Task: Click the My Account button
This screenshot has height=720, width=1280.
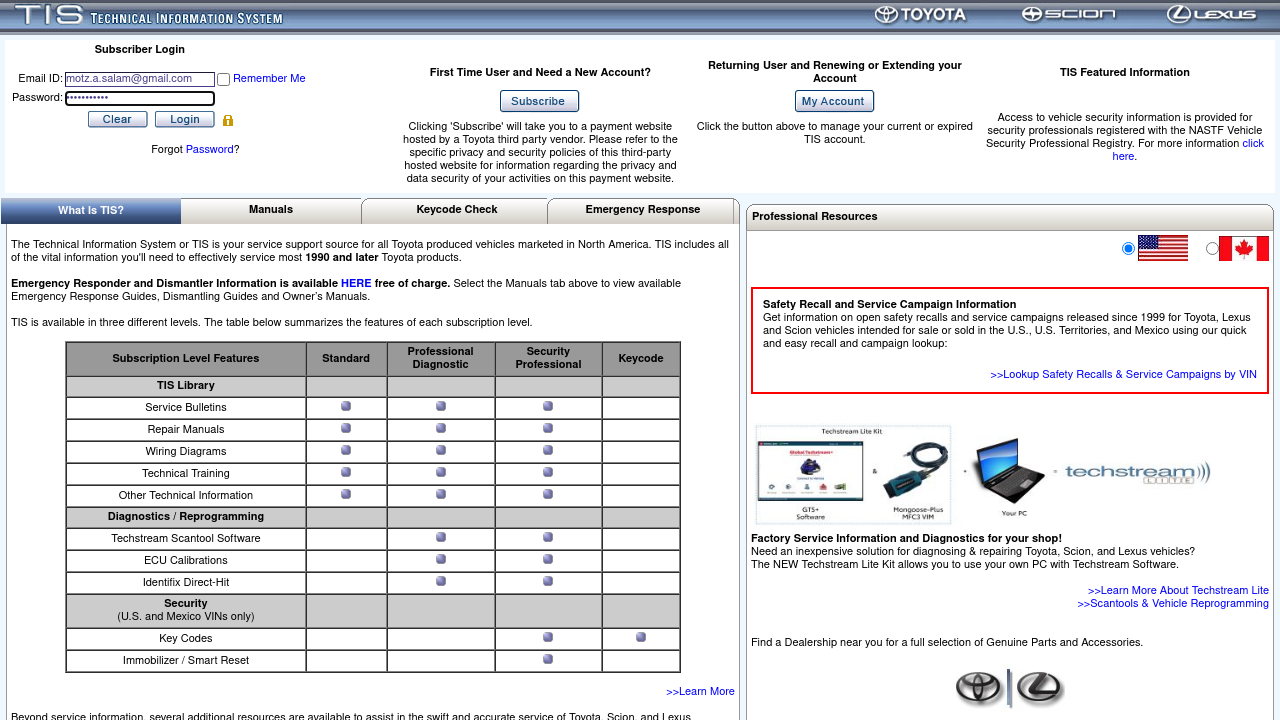Action: click(834, 101)
